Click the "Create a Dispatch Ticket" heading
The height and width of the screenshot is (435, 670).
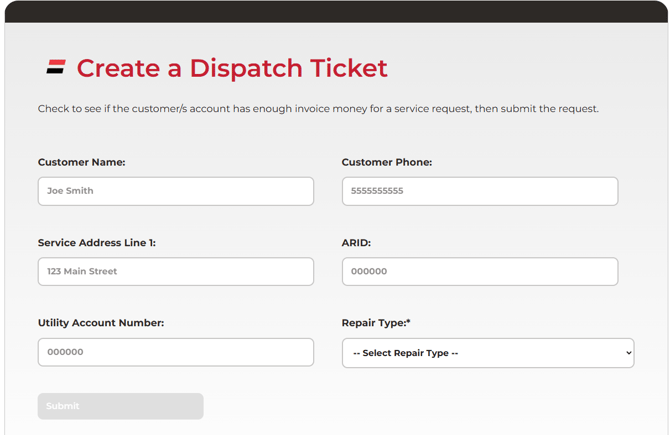click(x=232, y=68)
